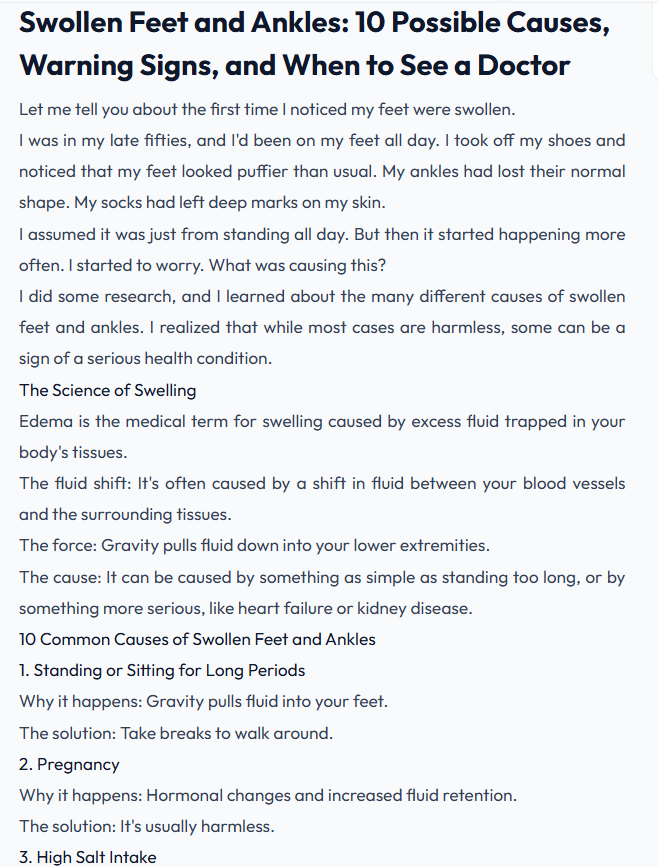This screenshot has height=867, width=658.
Task: Click the paragraph starting 'I did some research'
Action: tap(322, 327)
